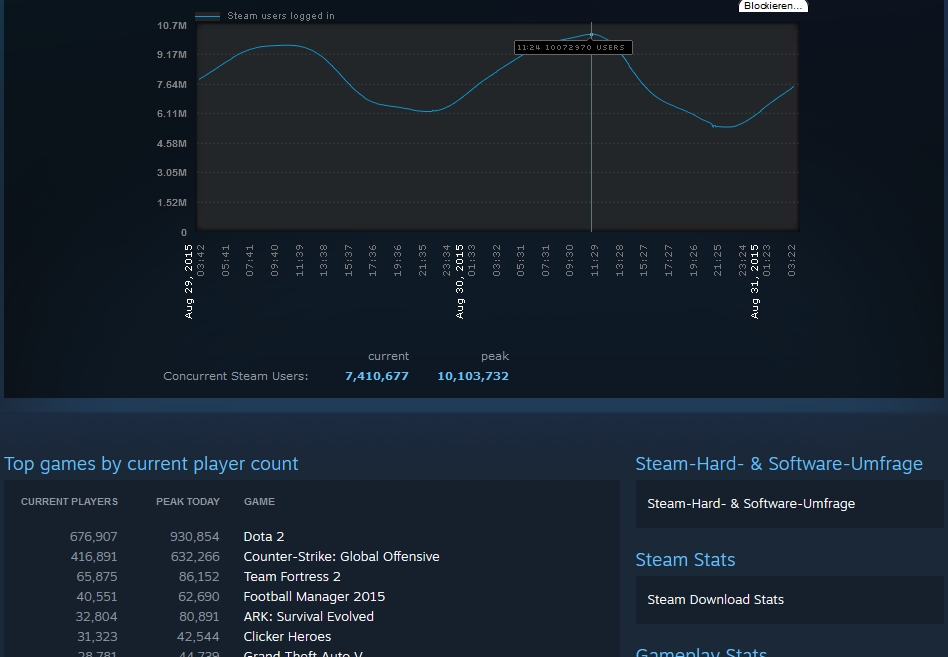This screenshot has width=948, height=657.
Task: Open the Dota 2 game link
Action: [264, 537]
